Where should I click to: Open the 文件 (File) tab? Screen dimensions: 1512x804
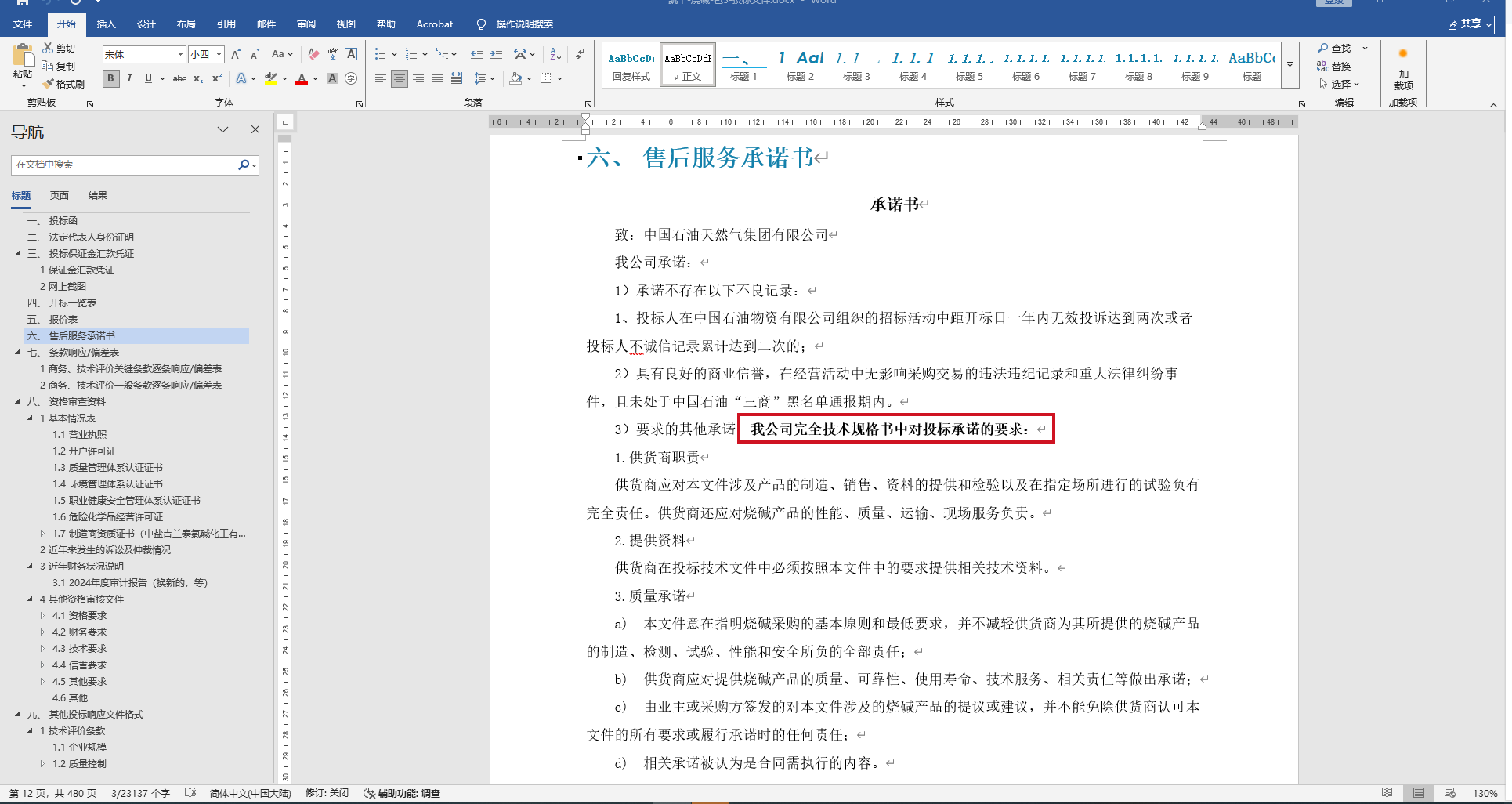(x=23, y=24)
